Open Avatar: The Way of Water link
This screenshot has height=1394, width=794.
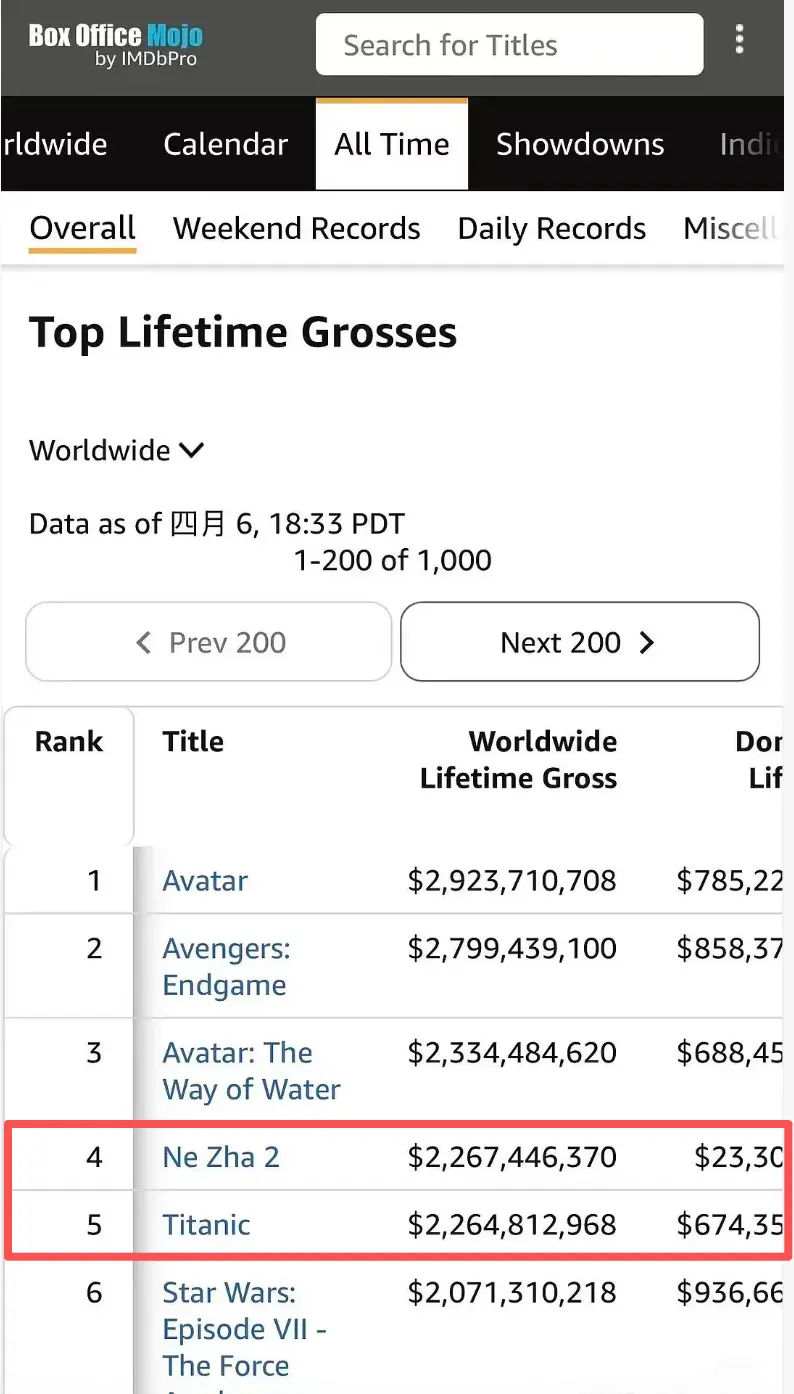(x=250, y=1071)
